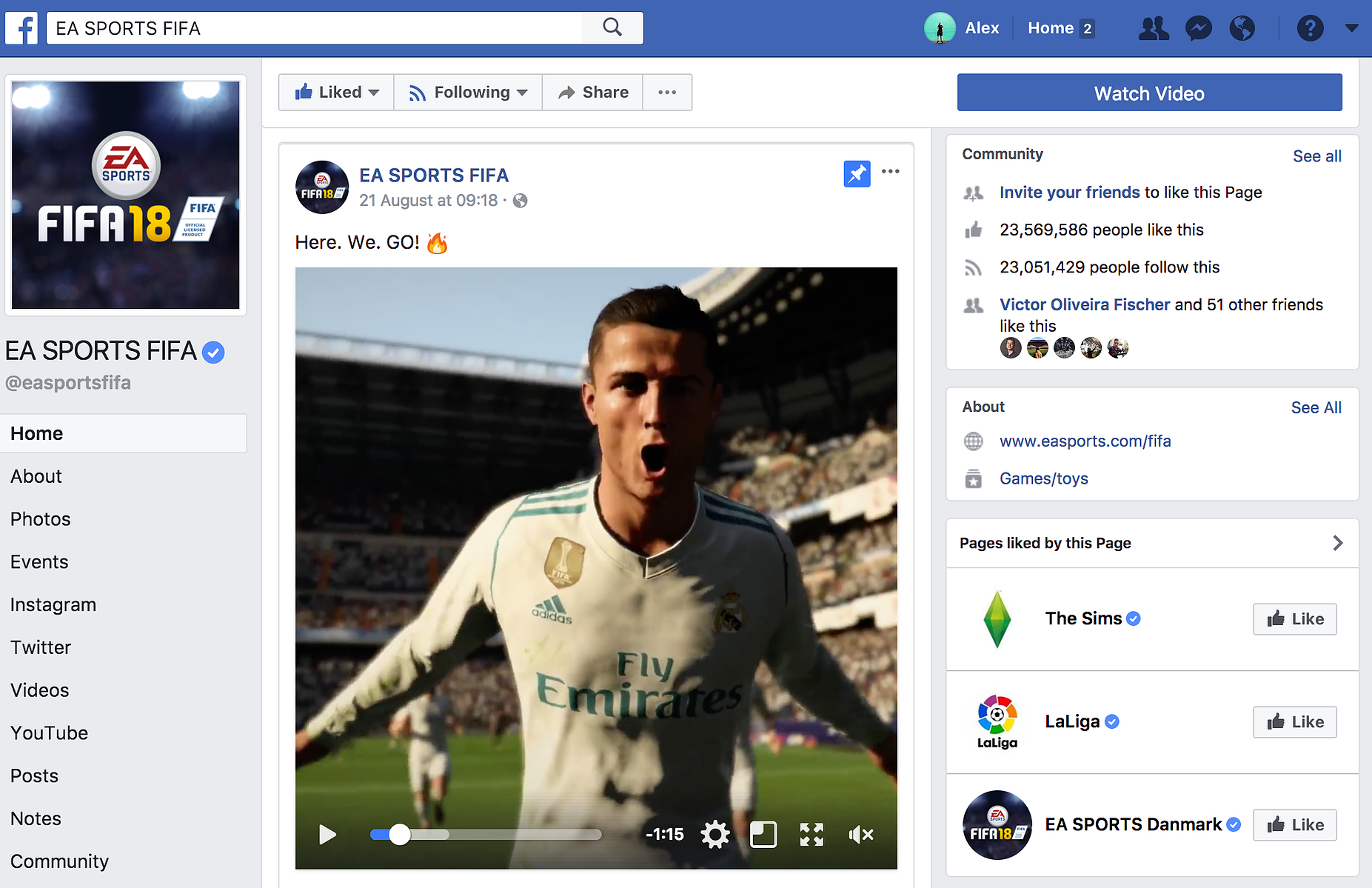Open the Following options dropdown
This screenshot has width=1372, height=888.
point(468,93)
